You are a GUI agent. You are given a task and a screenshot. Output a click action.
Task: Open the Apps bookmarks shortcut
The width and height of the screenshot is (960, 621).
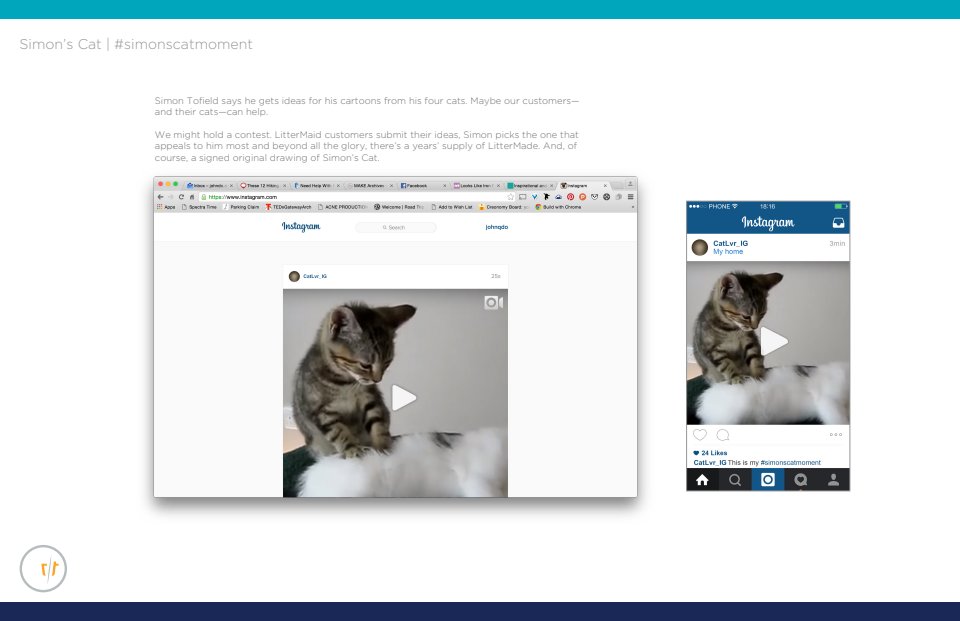pos(166,207)
